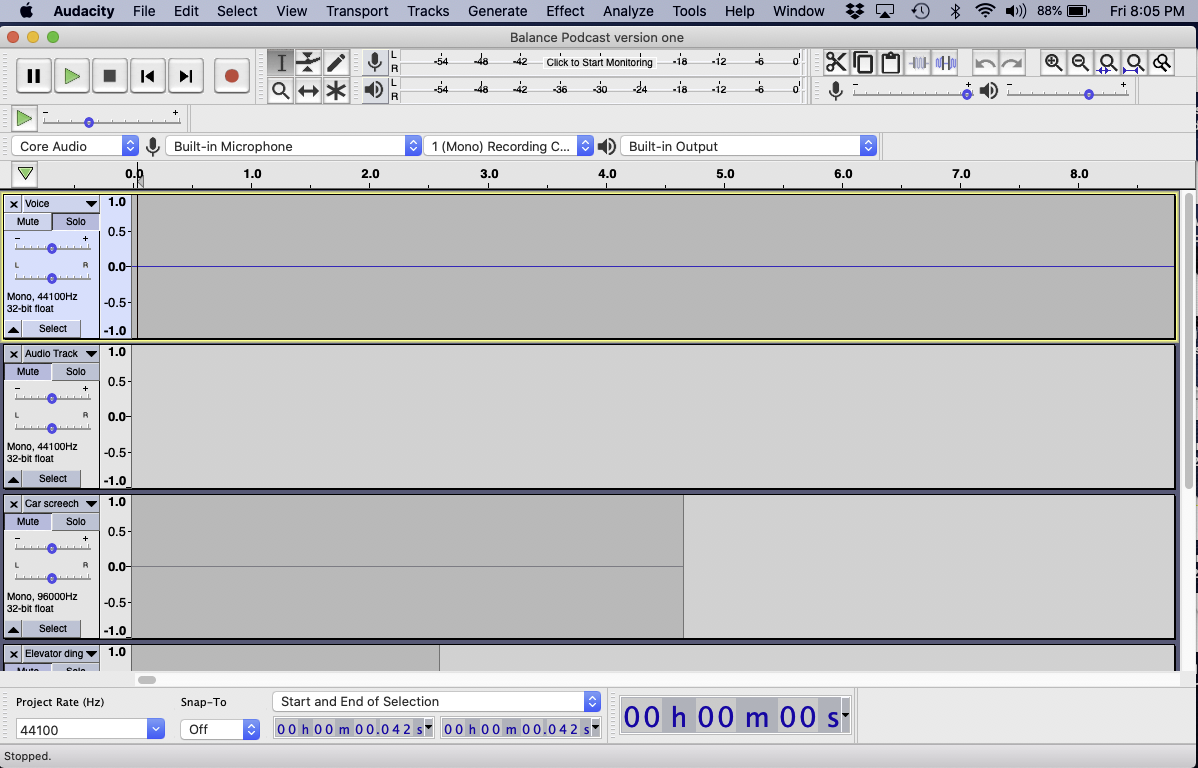
Task: Adjust the Voice track gain slider
Action: click(x=52, y=248)
